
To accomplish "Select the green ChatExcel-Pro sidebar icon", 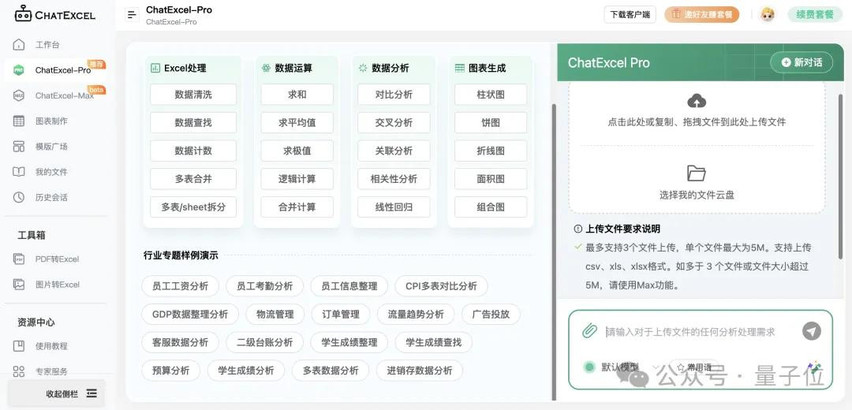I will coord(19,70).
